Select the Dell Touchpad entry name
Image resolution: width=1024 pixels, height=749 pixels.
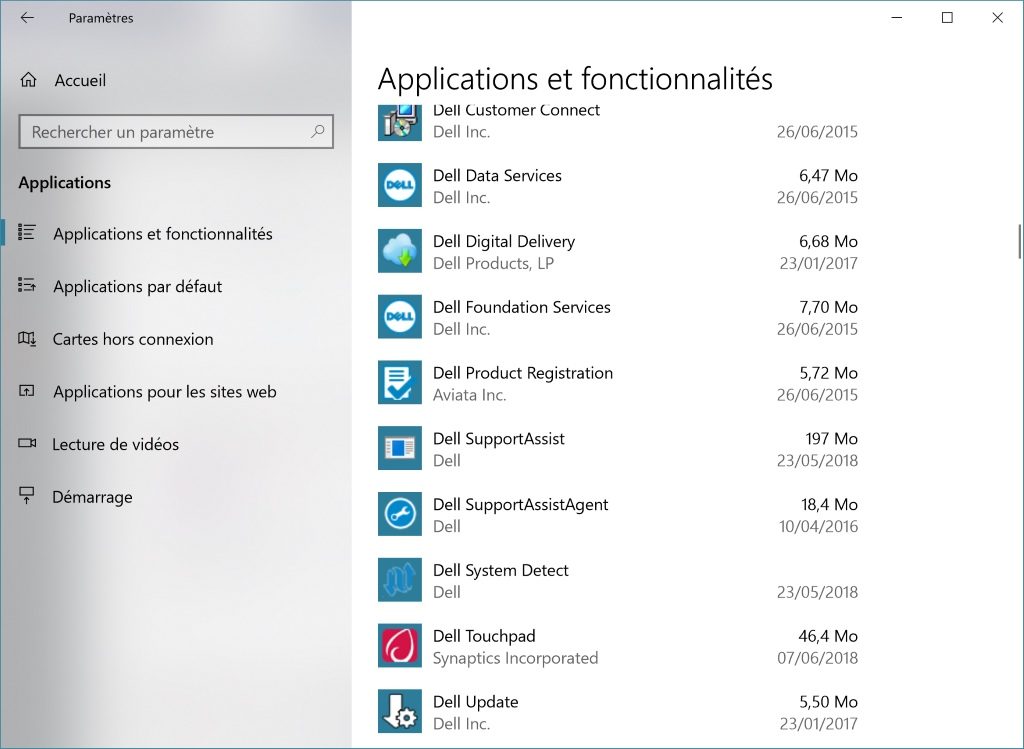coord(484,636)
